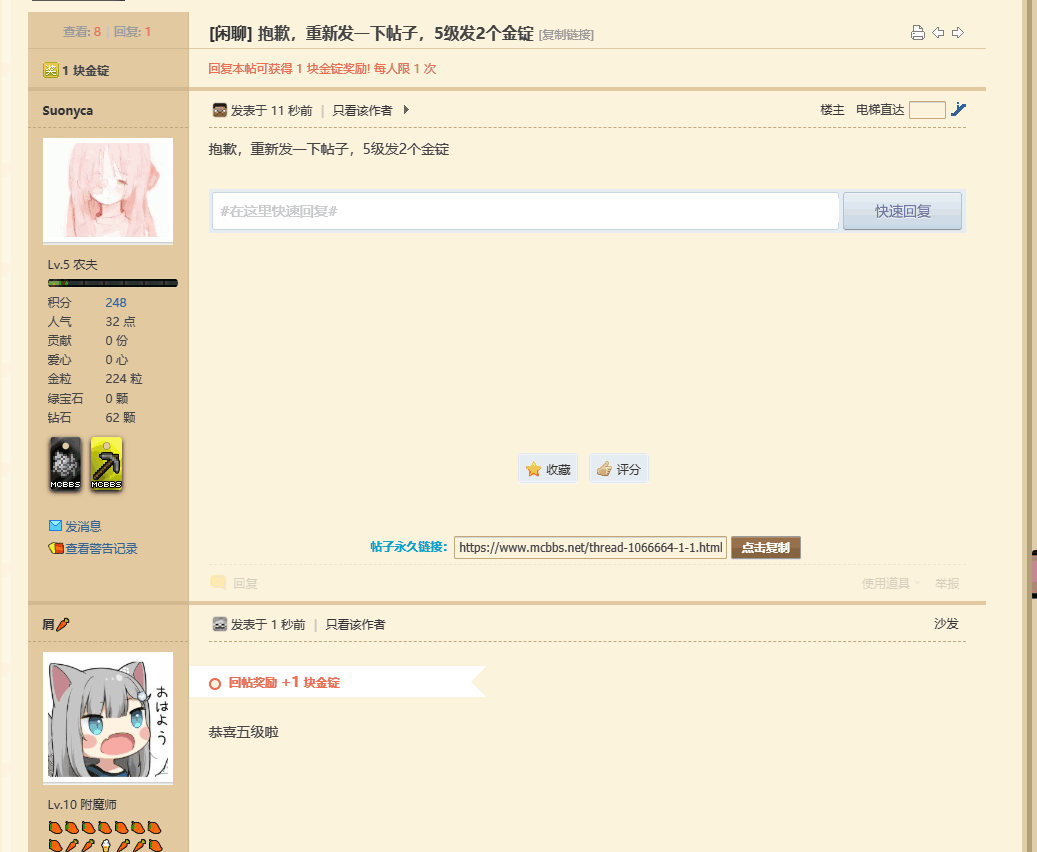Viewport: 1037px width, 852px height.
Task: Click the 查看: 8 view count
Action: [82, 32]
